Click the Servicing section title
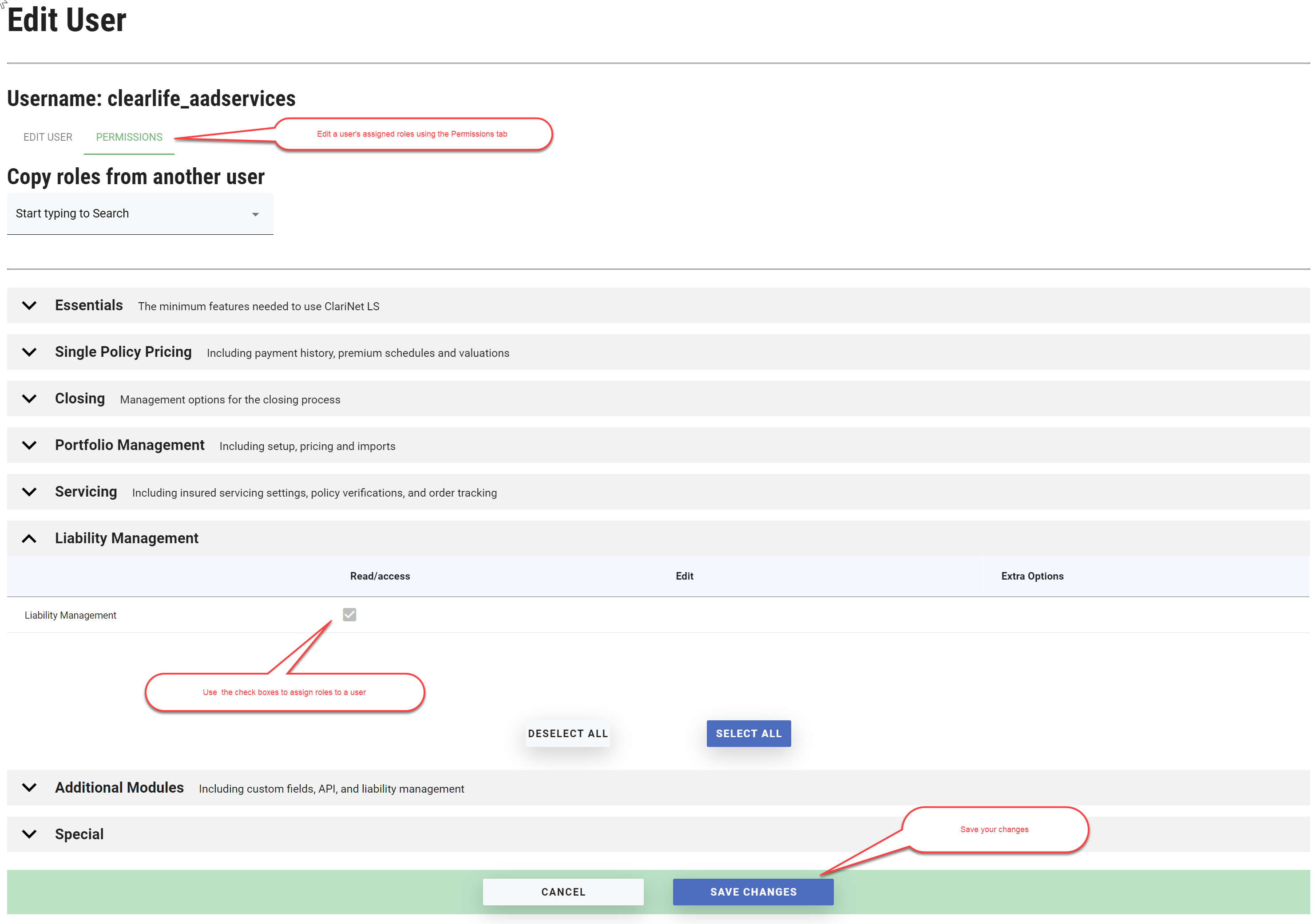The image size is (1316, 924). pyautogui.click(x=86, y=491)
